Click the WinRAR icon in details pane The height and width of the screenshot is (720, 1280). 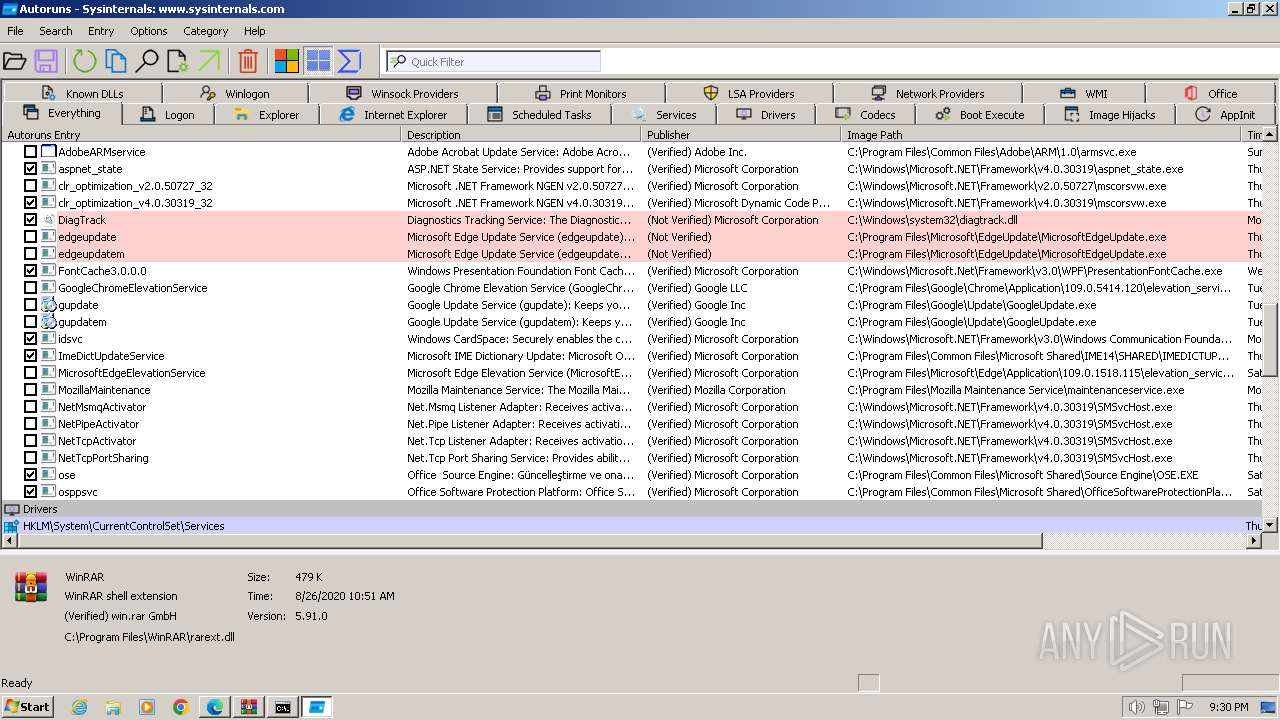31,587
